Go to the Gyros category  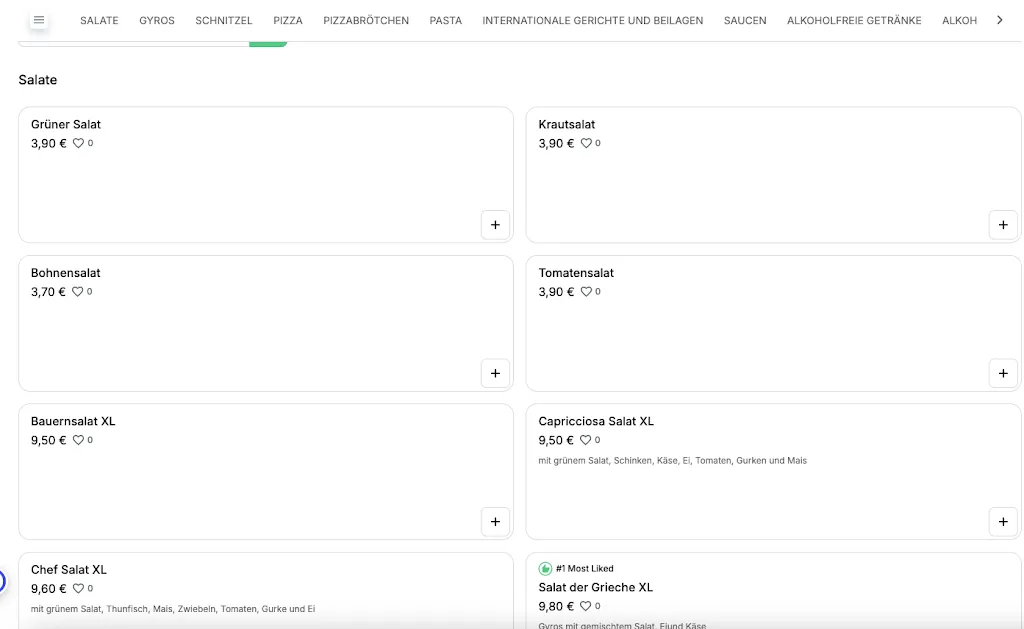pos(157,20)
